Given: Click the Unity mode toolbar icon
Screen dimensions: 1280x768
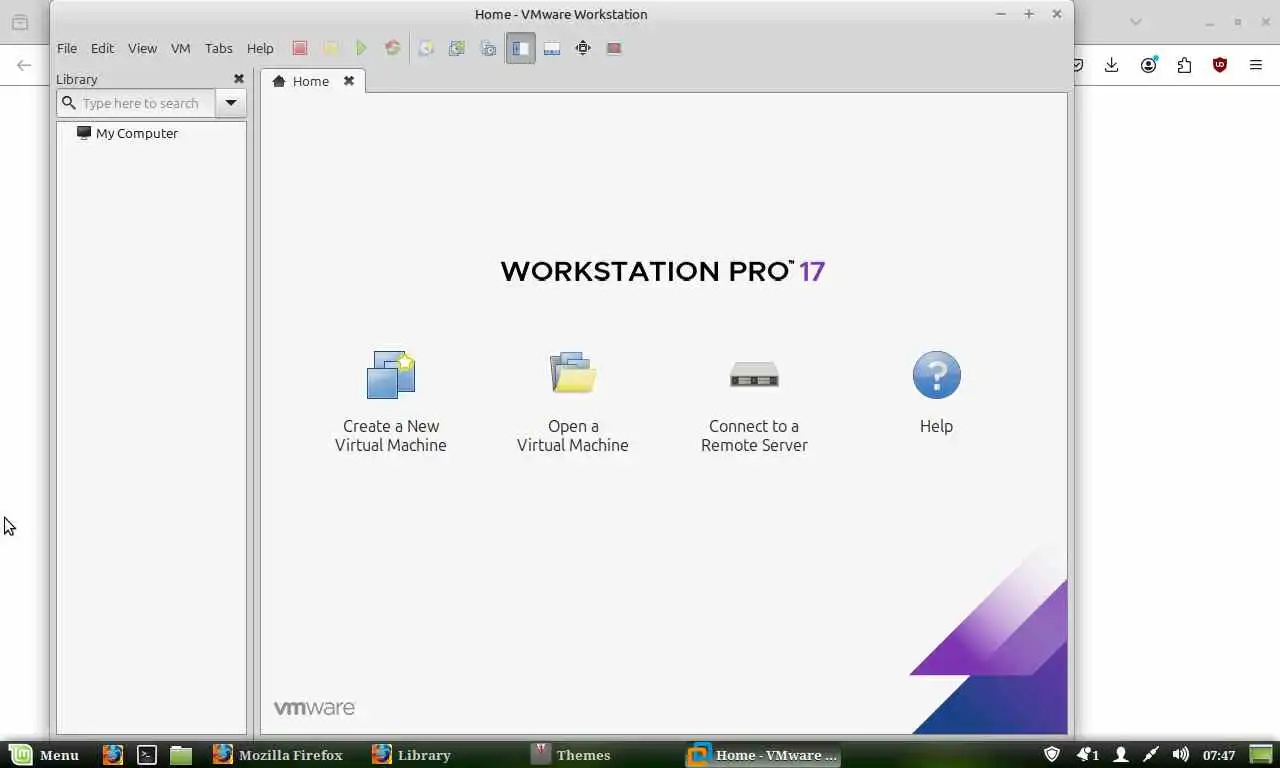Looking at the screenshot, I should click(x=614, y=48).
